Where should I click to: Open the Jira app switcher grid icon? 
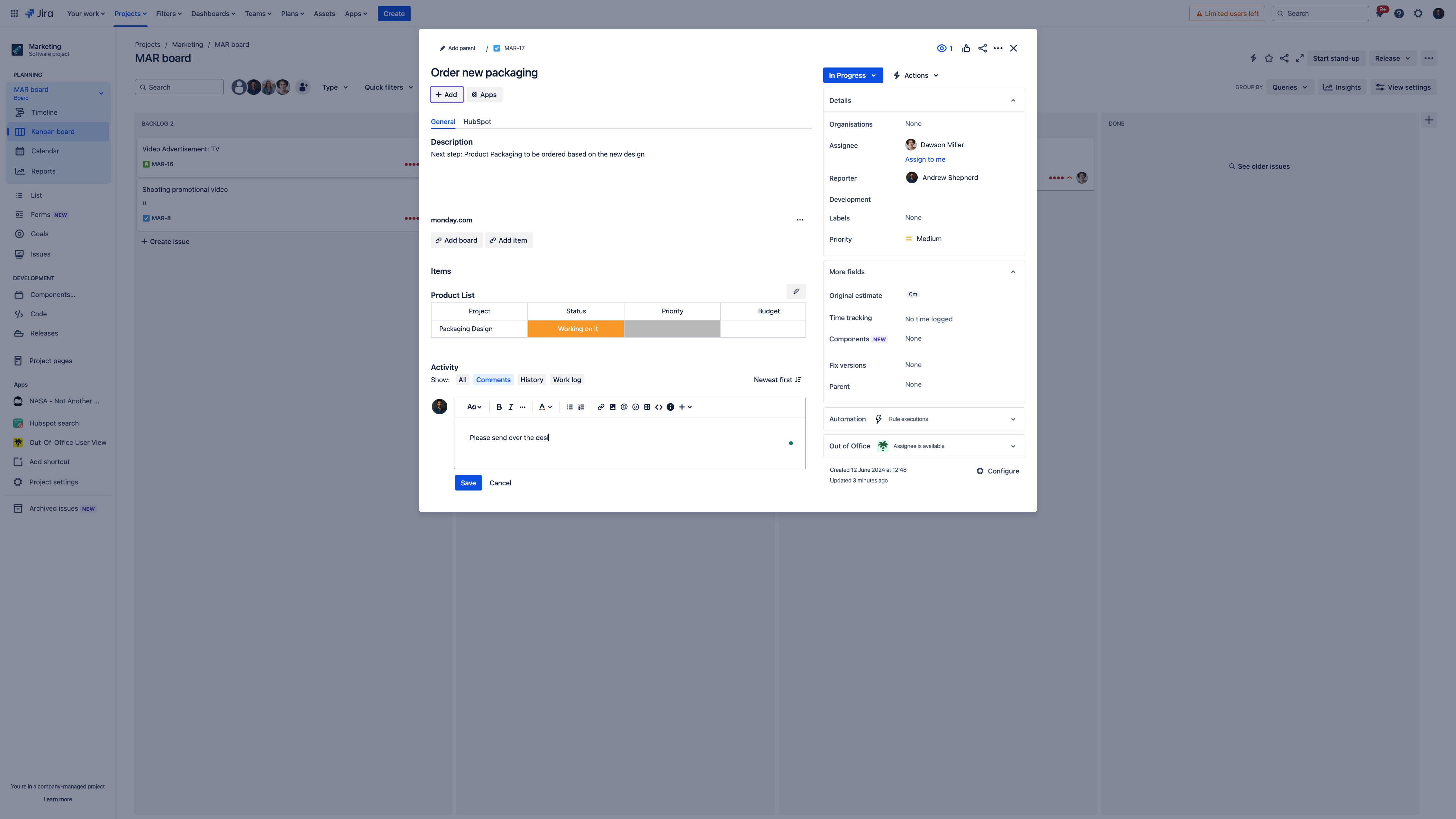click(15, 14)
